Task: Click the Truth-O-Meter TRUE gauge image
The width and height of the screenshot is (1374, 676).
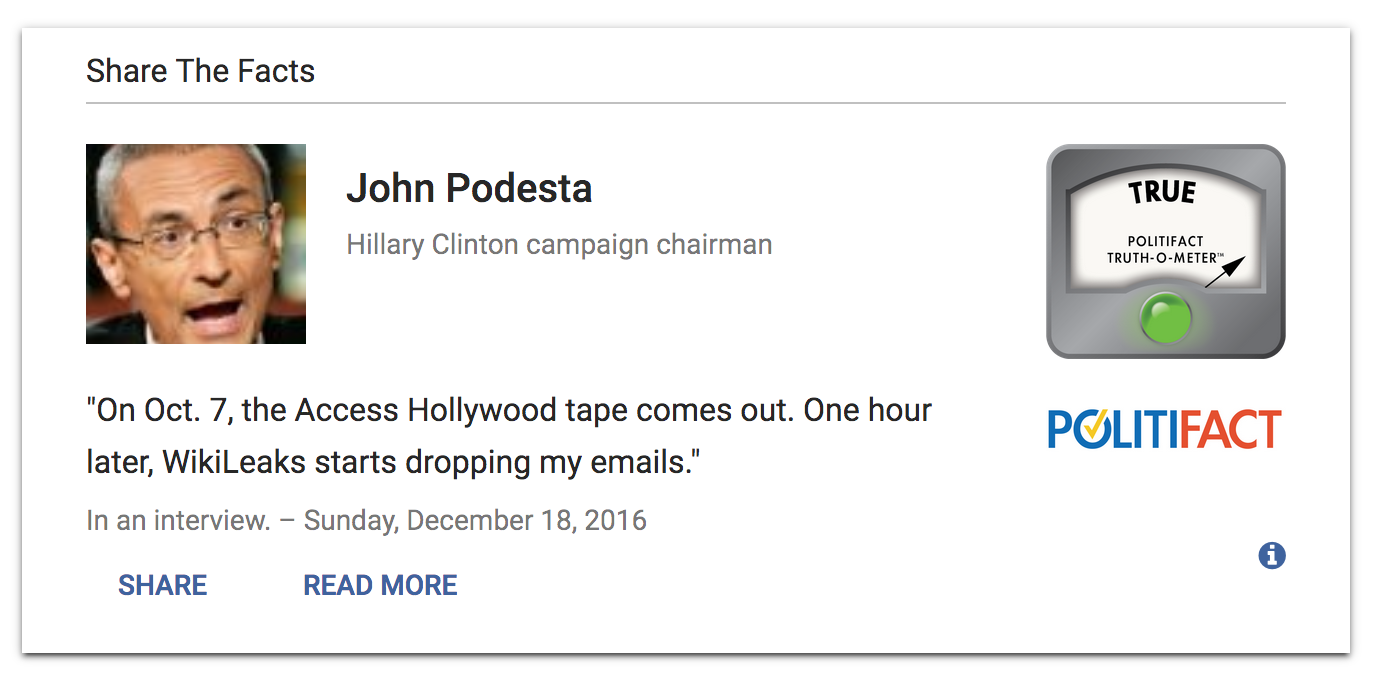Action: click(x=1165, y=251)
